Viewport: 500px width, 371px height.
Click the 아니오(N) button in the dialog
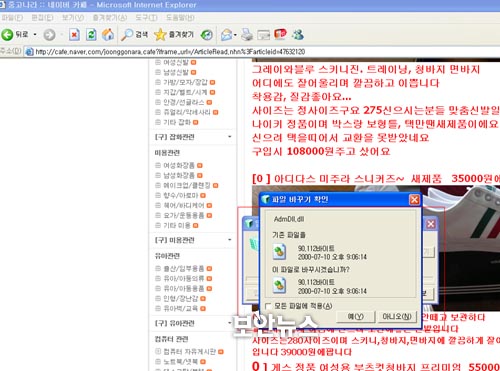click(x=397, y=316)
